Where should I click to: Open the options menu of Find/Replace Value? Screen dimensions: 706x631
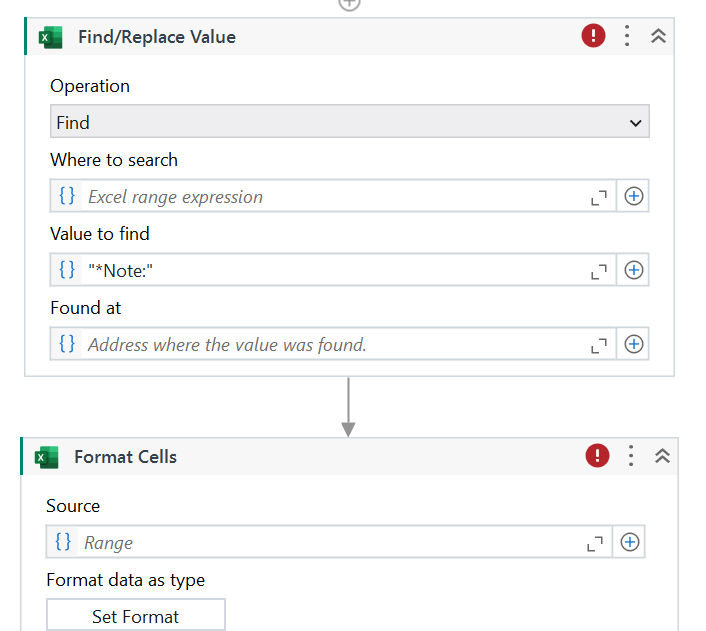tap(627, 36)
